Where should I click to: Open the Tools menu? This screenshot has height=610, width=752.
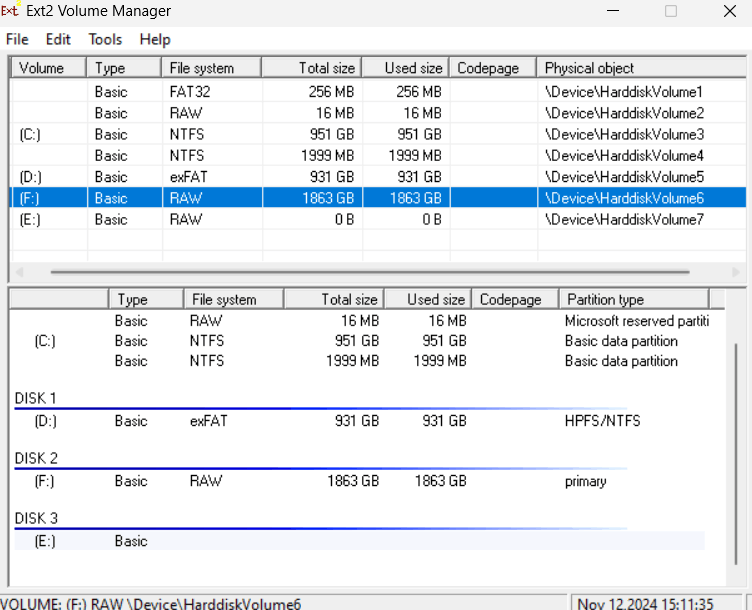pos(105,39)
